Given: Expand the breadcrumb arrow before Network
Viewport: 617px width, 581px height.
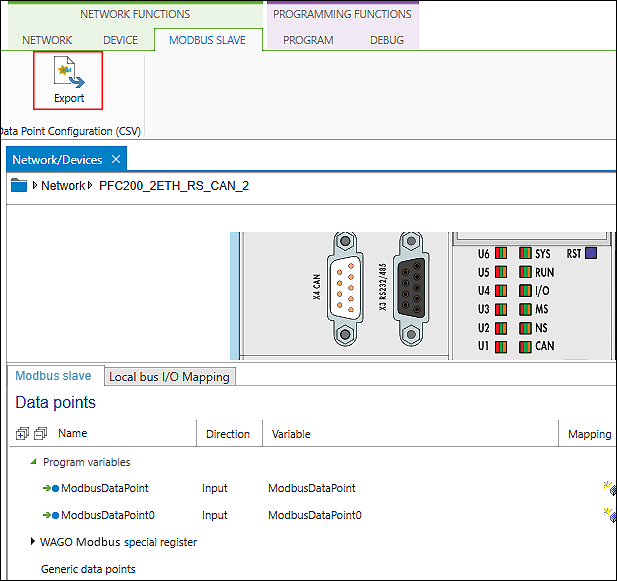Looking at the screenshot, I should click(35, 185).
